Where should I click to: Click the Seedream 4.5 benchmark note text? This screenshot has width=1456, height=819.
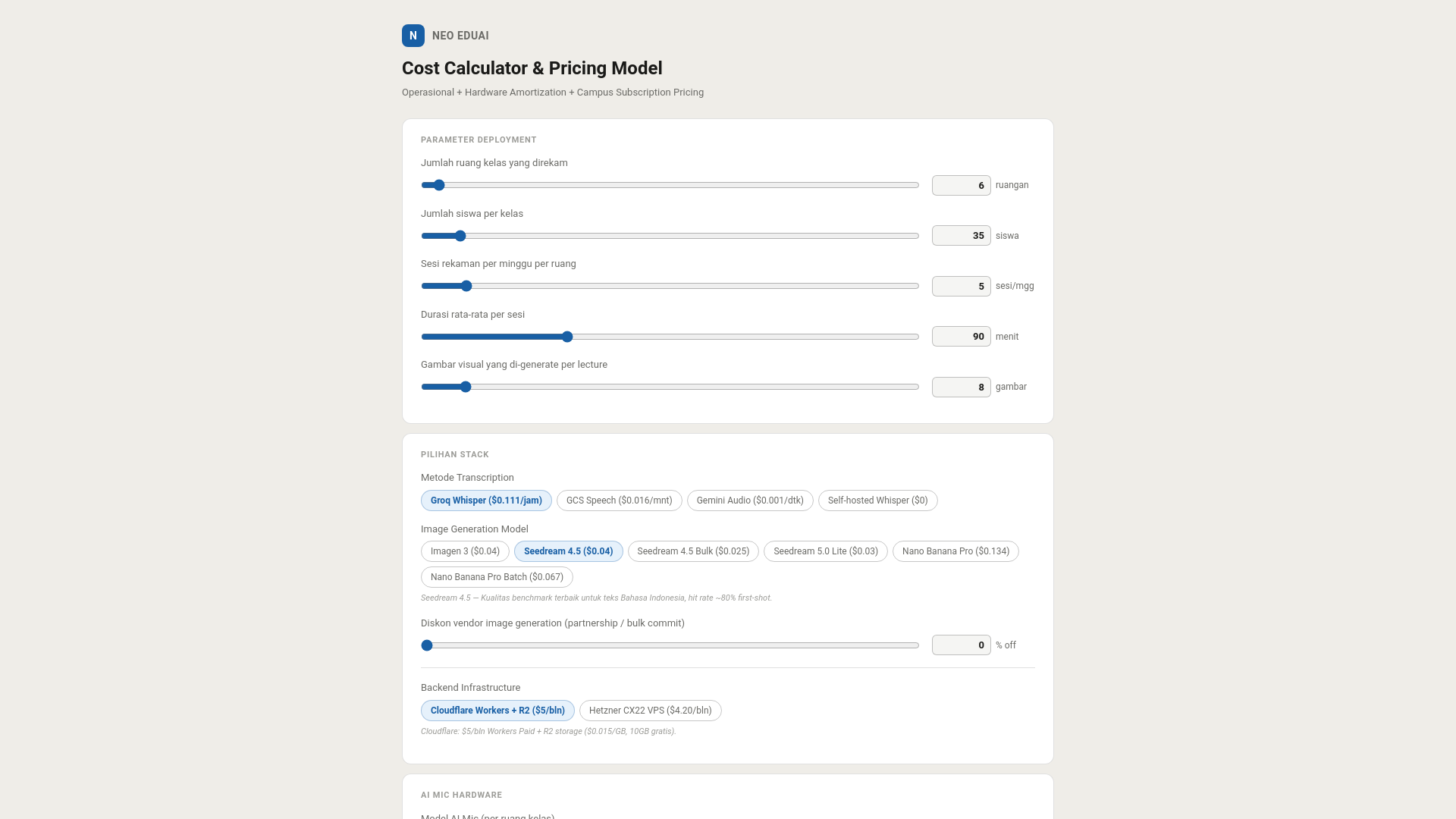(x=596, y=598)
